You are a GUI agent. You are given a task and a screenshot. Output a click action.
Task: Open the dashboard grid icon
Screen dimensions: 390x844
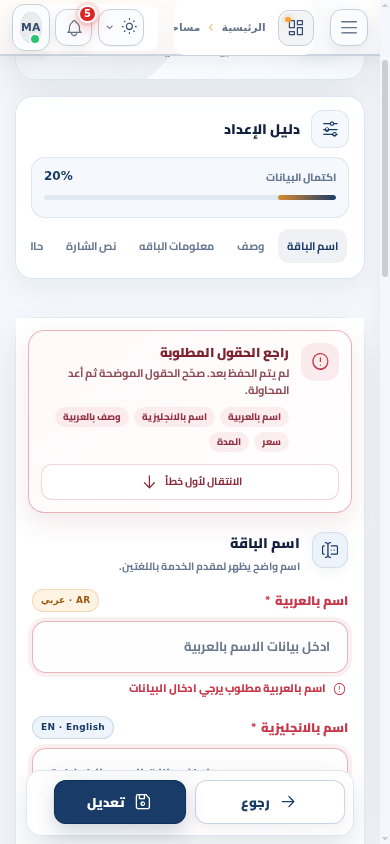(x=296, y=27)
